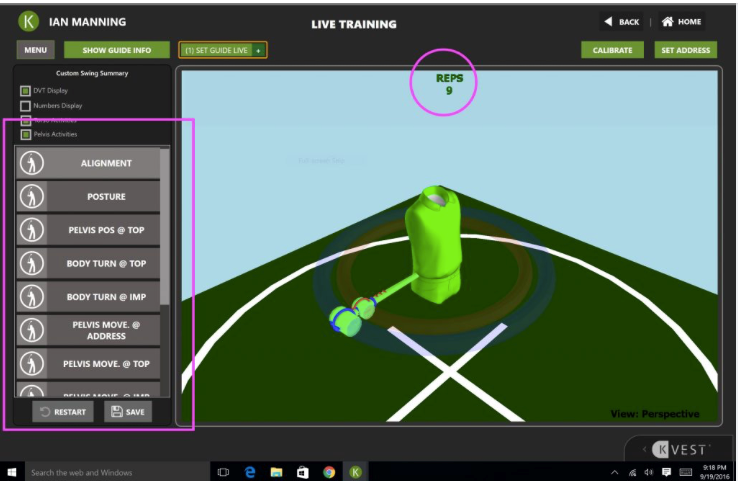Open Microsoft Edge from the taskbar
The height and width of the screenshot is (481, 738).
click(250, 472)
